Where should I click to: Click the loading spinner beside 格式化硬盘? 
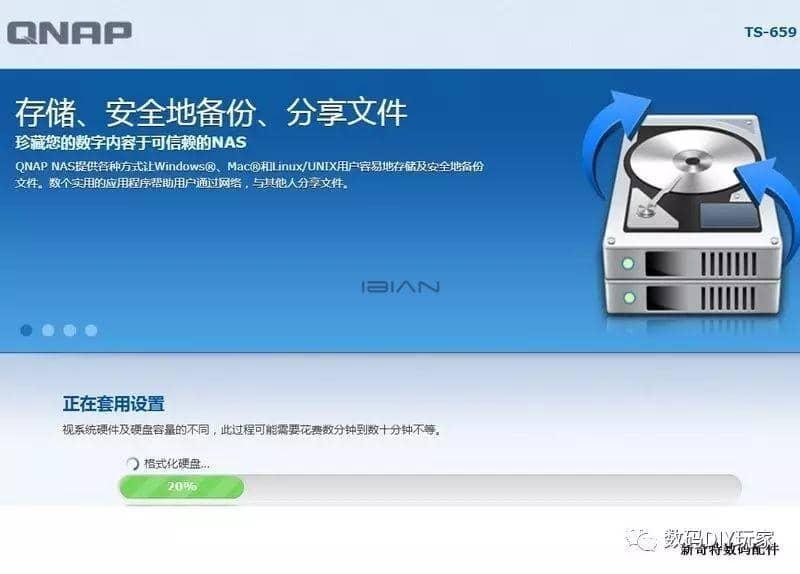(x=132, y=464)
